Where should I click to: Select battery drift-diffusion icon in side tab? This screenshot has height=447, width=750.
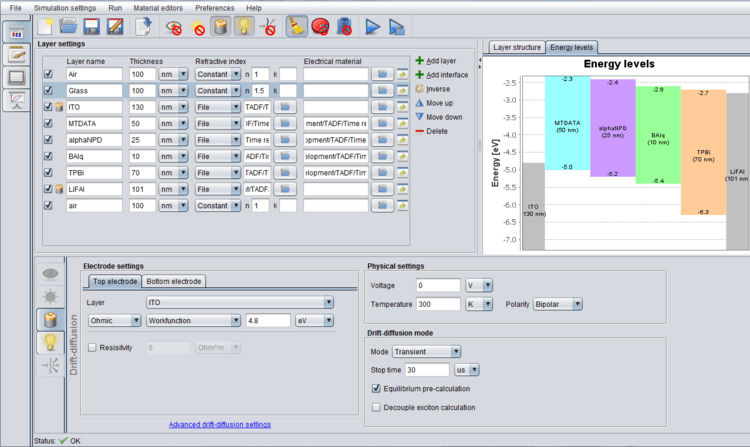pyautogui.click(x=48, y=319)
